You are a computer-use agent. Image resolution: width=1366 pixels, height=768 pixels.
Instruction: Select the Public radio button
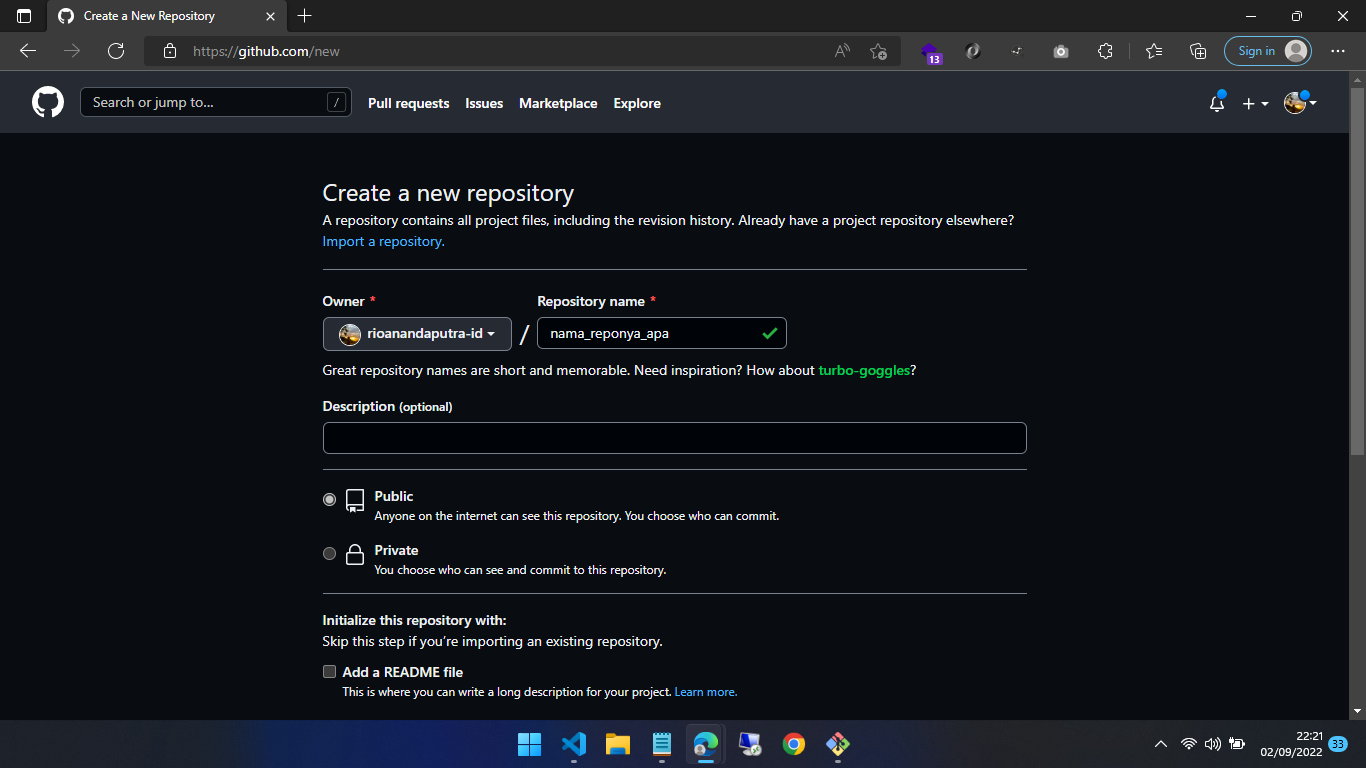tap(329, 499)
